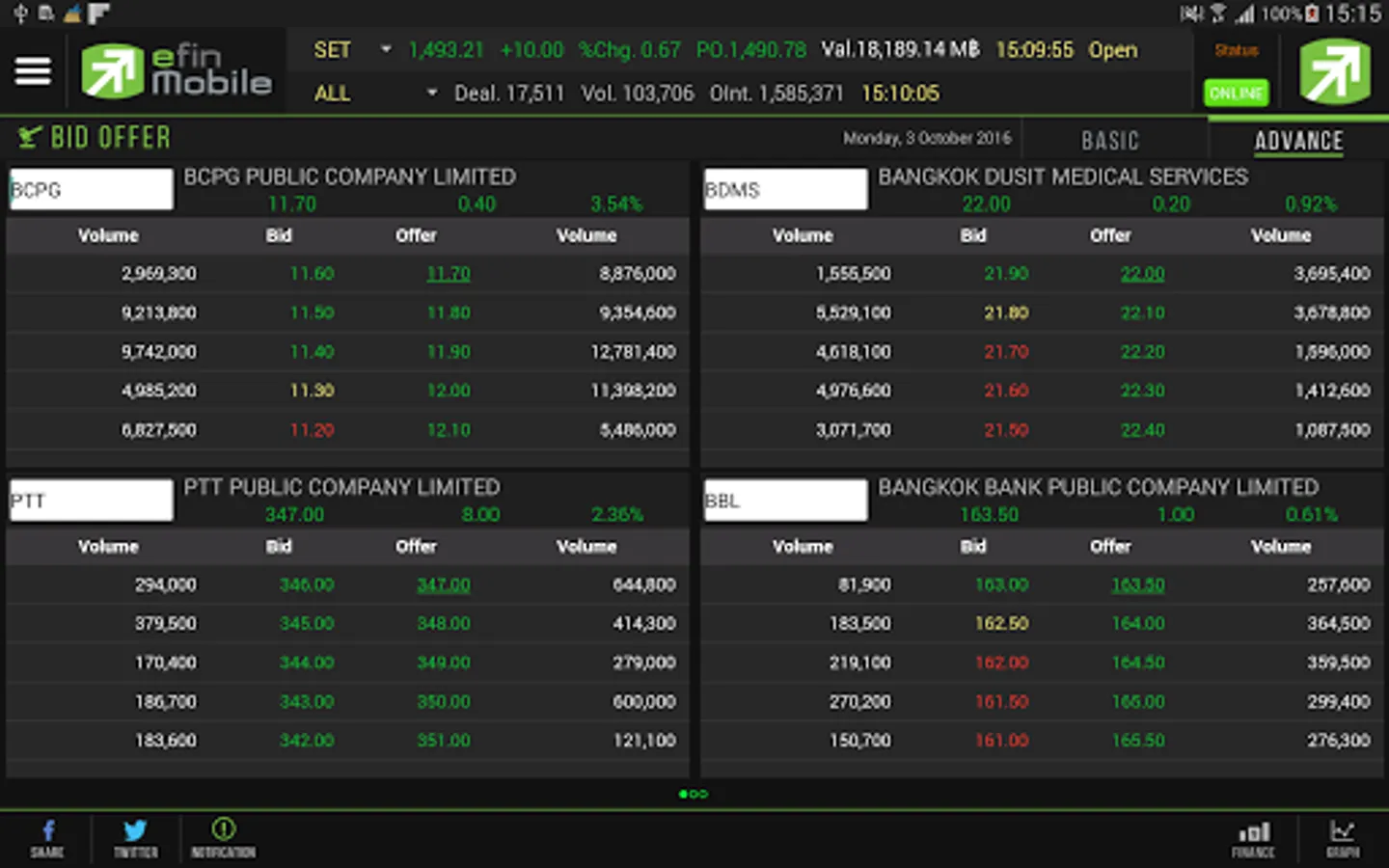Viewport: 1389px width, 868px height.
Task: Open the Twitter share icon
Action: [135, 838]
